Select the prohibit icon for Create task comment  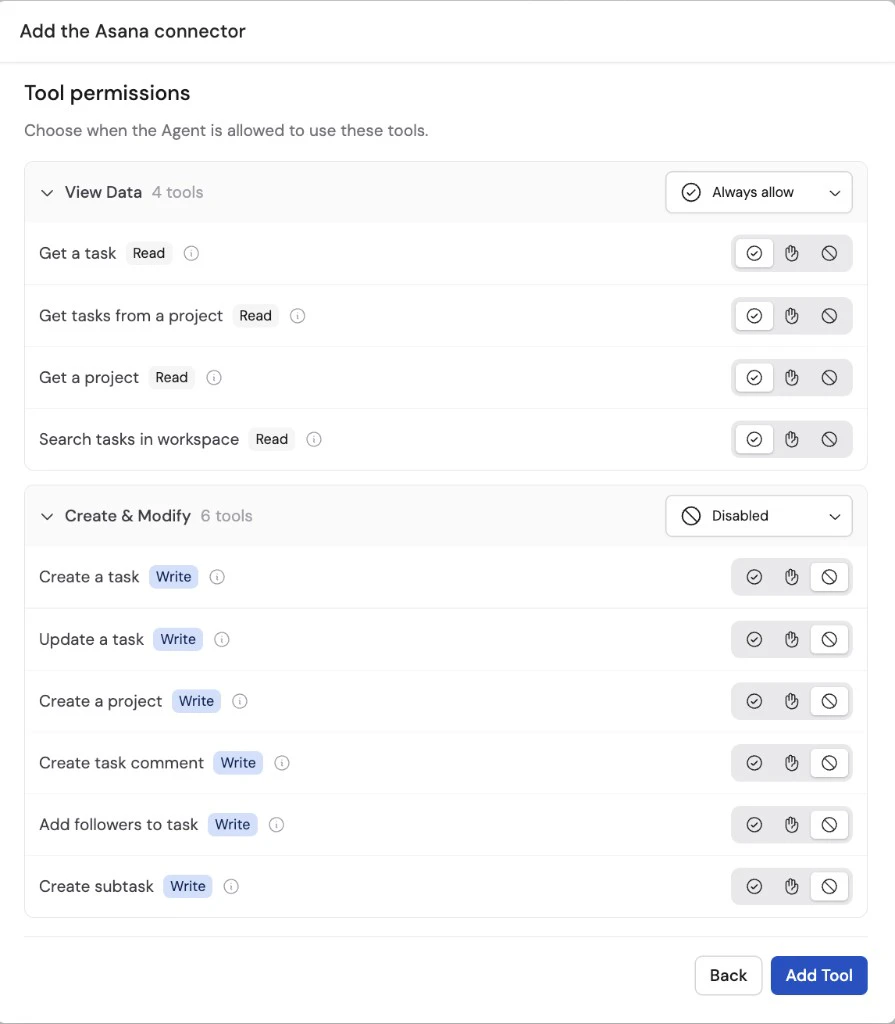[829, 762]
